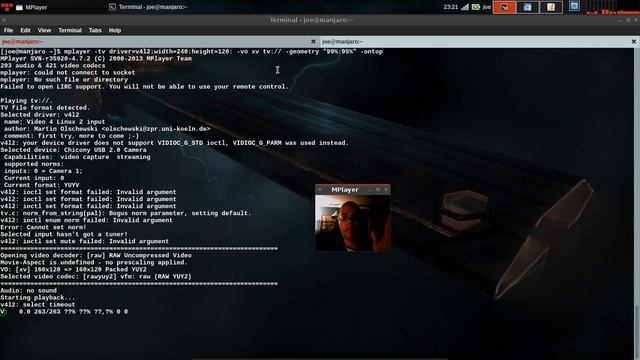Click the 'ioctl set mute failed' line
Screen dimensions: 640x360
[x=84, y=242]
